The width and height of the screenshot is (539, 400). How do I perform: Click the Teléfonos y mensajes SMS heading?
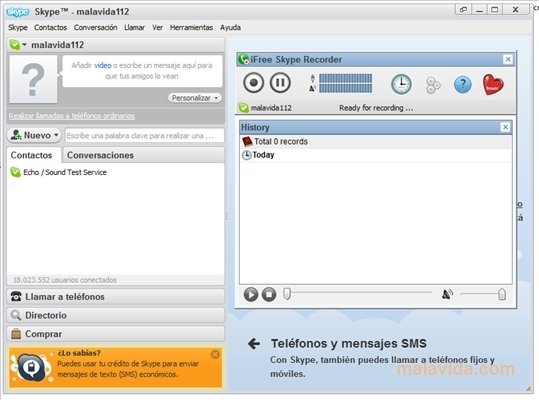coord(349,344)
